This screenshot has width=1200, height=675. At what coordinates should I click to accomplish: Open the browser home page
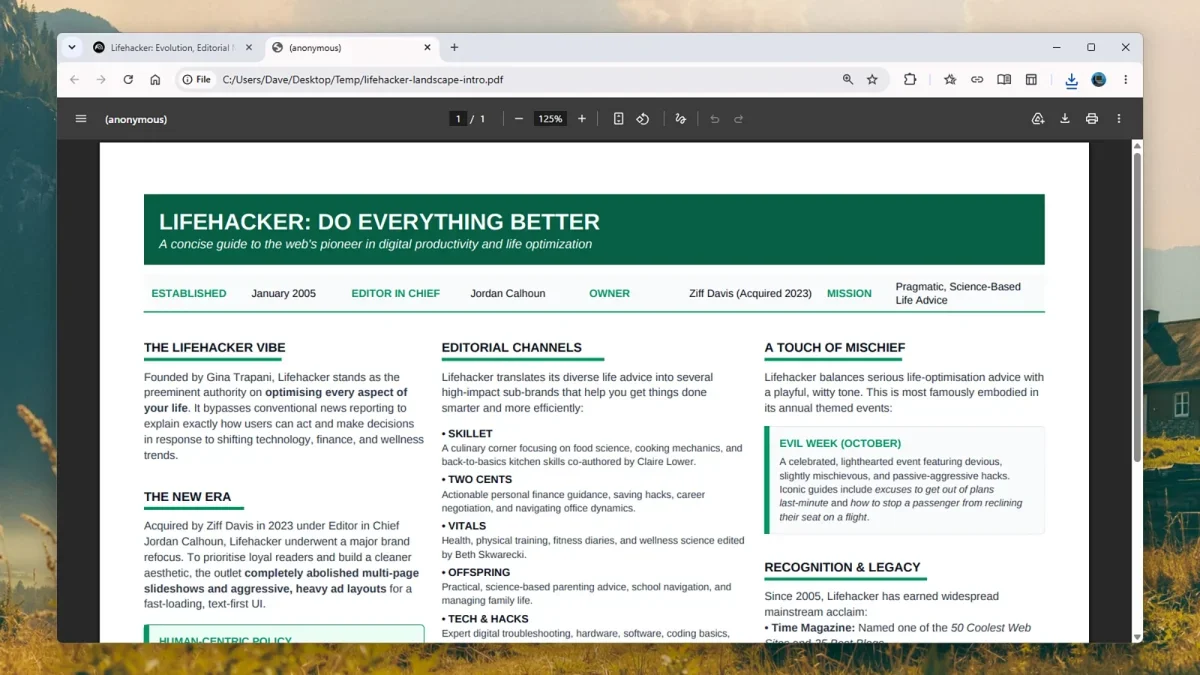click(155, 79)
